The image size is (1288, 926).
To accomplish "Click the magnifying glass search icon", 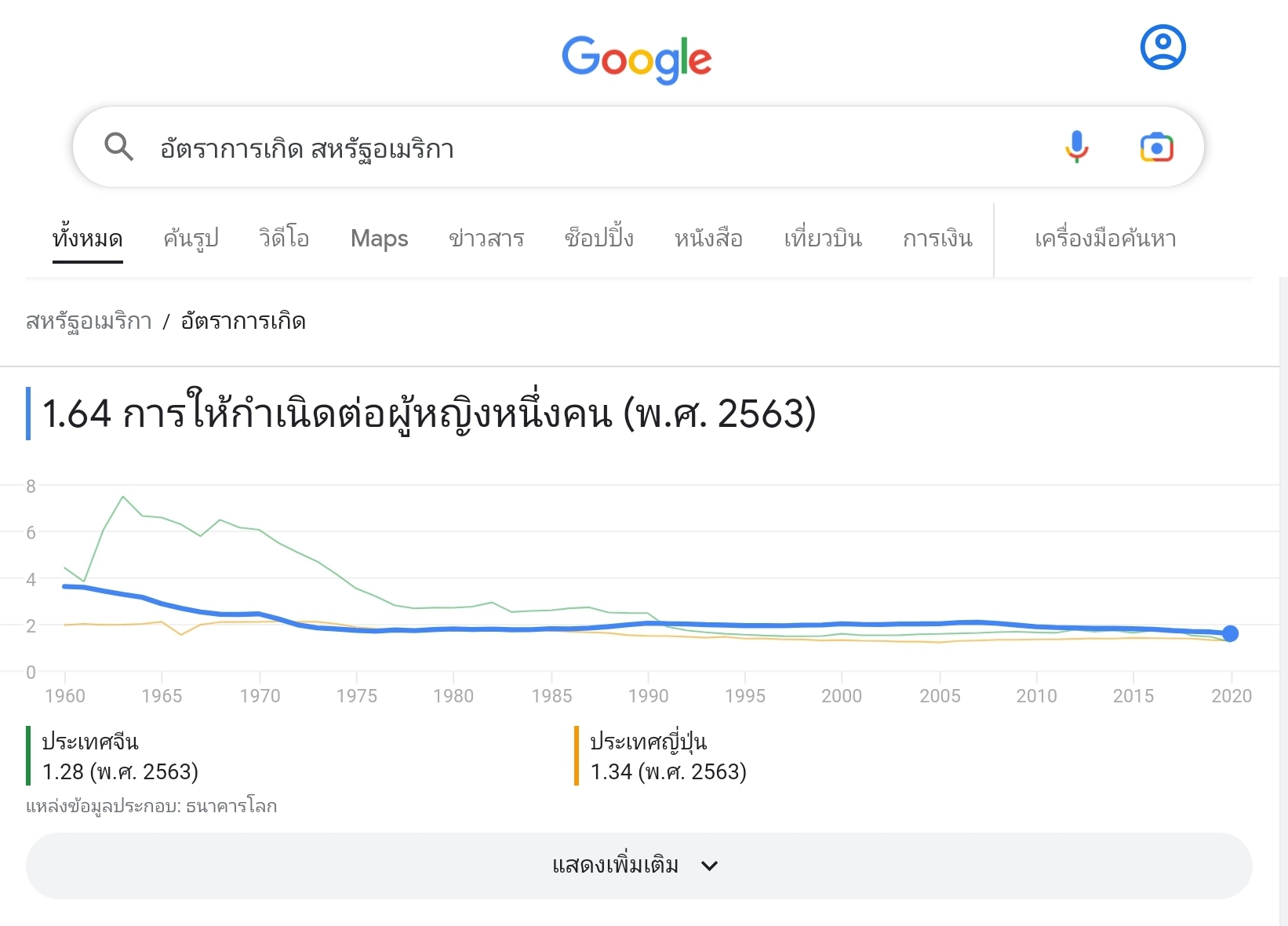I will click(x=119, y=147).
